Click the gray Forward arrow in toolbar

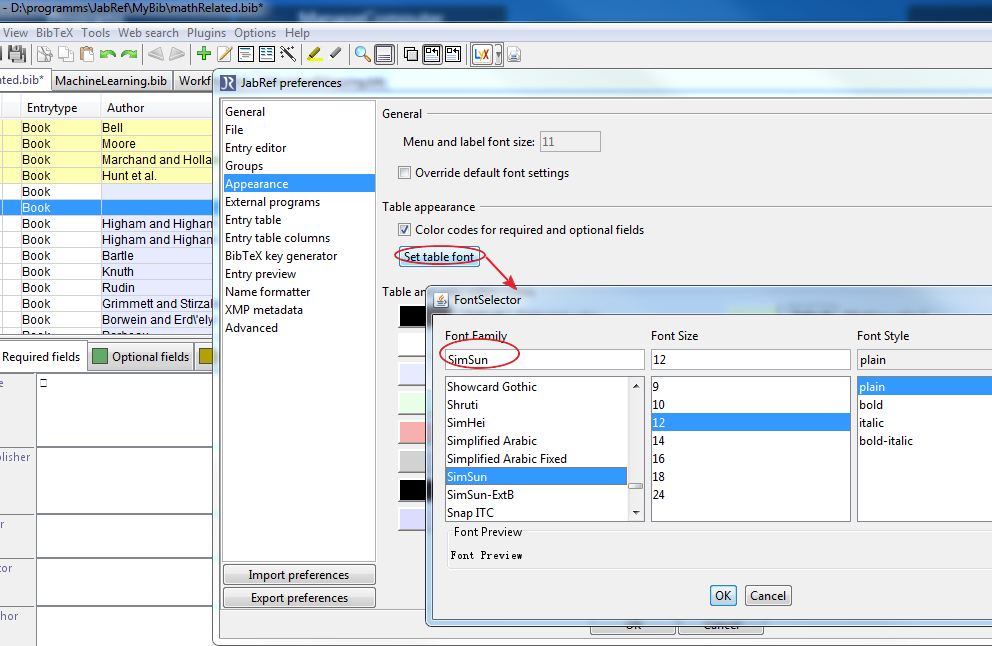click(177, 54)
